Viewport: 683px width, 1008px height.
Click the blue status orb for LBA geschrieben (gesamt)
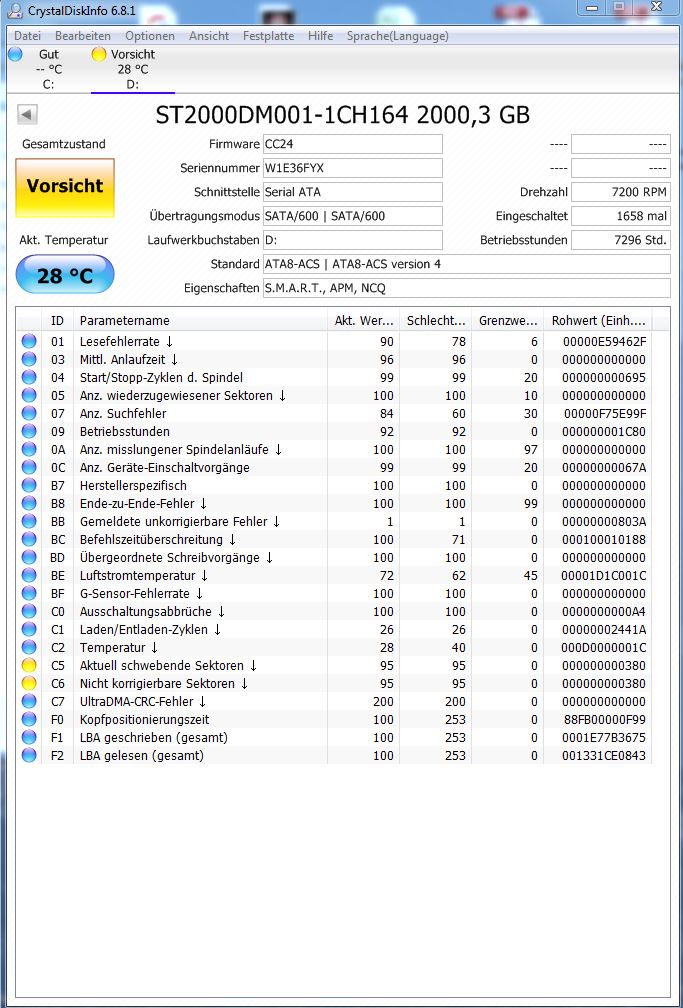pos(29,737)
